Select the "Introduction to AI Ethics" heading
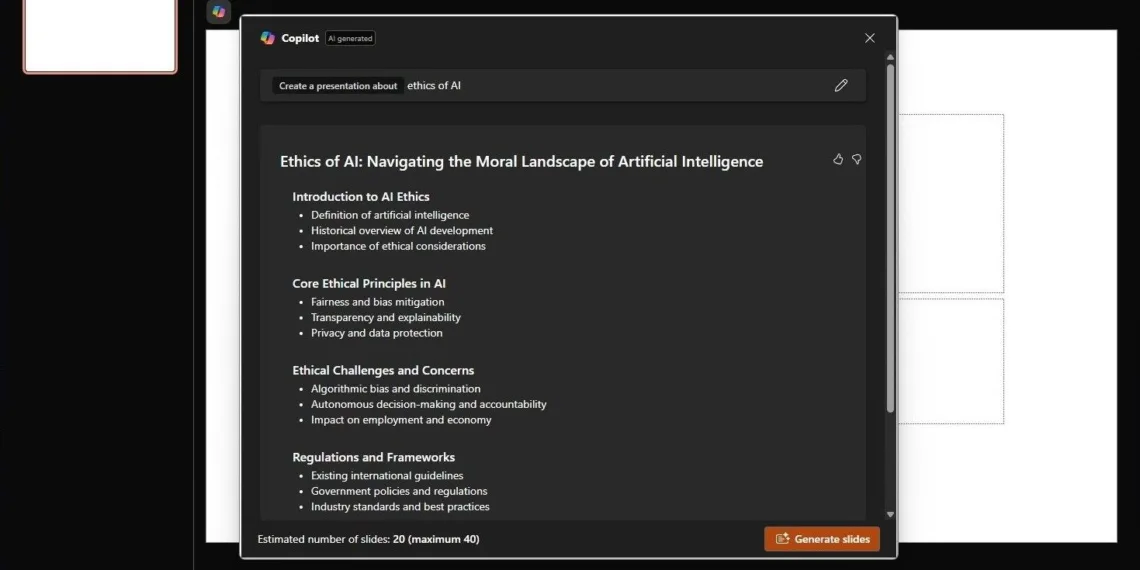The image size is (1140, 570). 361,197
